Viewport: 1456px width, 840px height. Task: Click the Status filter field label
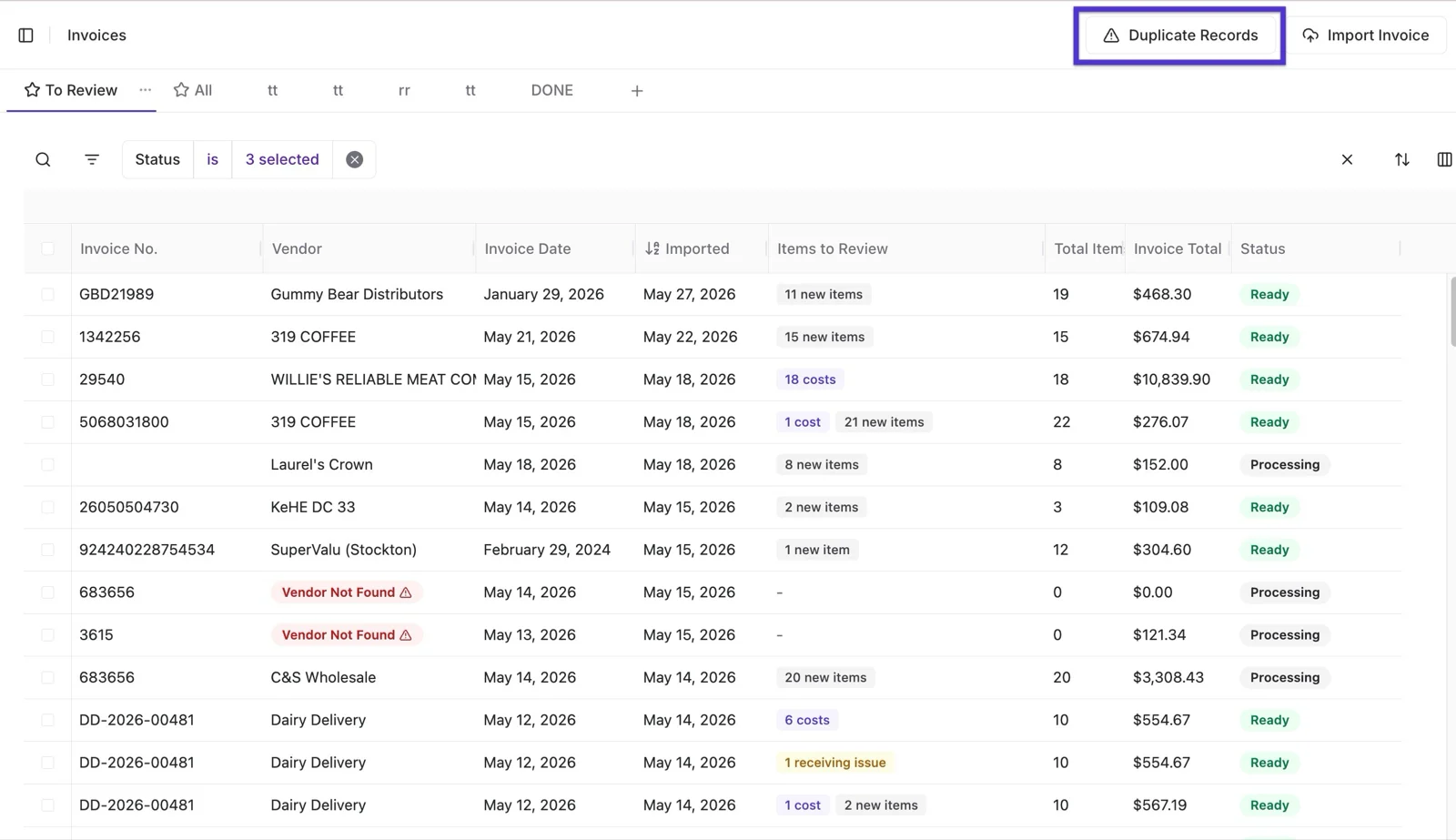click(x=157, y=159)
